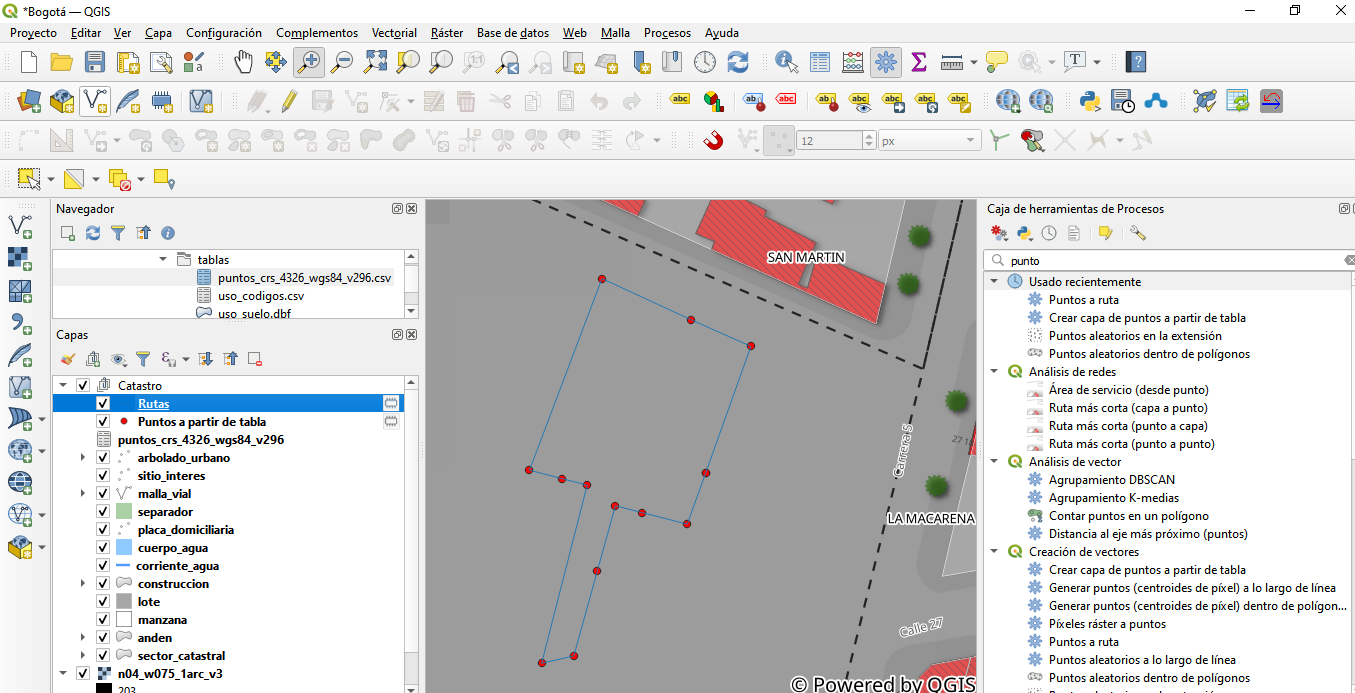The width and height of the screenshot is (1355, 693).
Task: Toggle visibility of the Rutas layer
Action: [102, 404]
